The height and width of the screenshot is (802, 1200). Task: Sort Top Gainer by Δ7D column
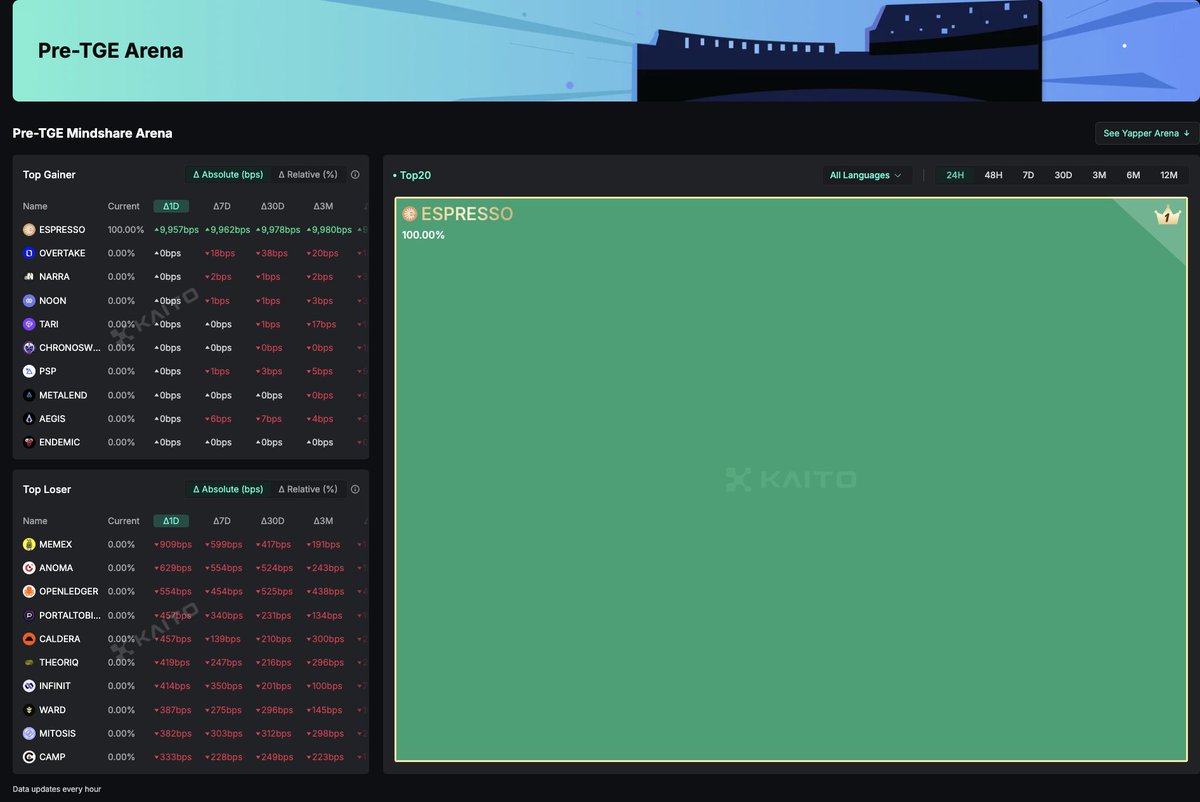click(x=222, y=206)
